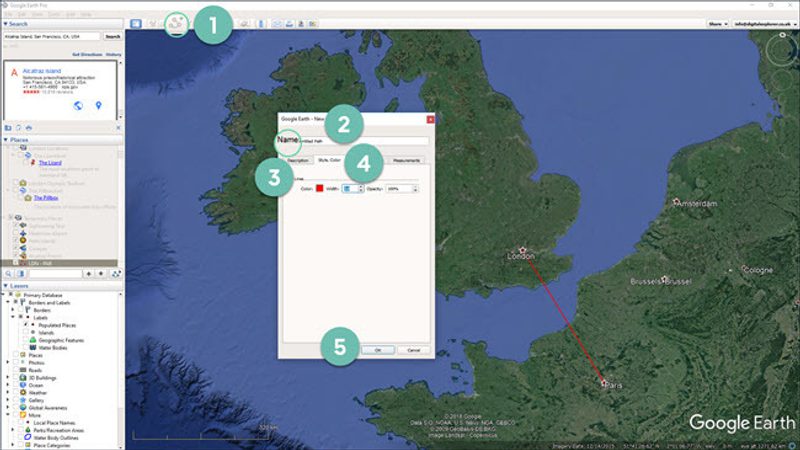
Task: Enable the Islands layer checkbox
Action: point(26,332)
